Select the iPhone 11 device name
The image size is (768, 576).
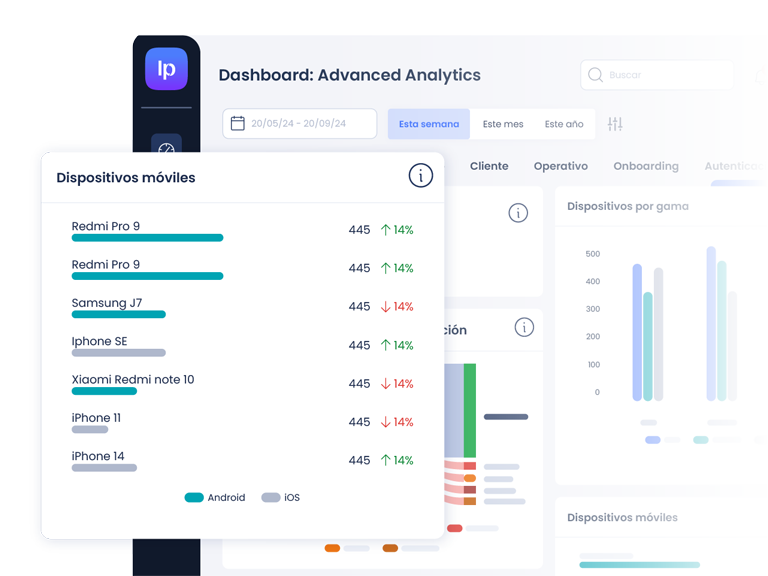[96, 418]
